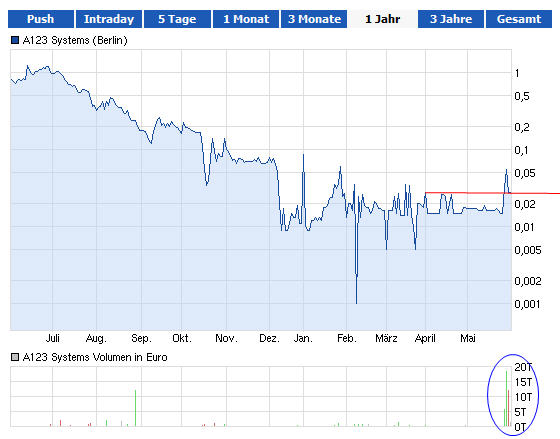This screenshot has width=560, height=439.
Task: Show the 1 Monat chart
Action: pos(246,19)
